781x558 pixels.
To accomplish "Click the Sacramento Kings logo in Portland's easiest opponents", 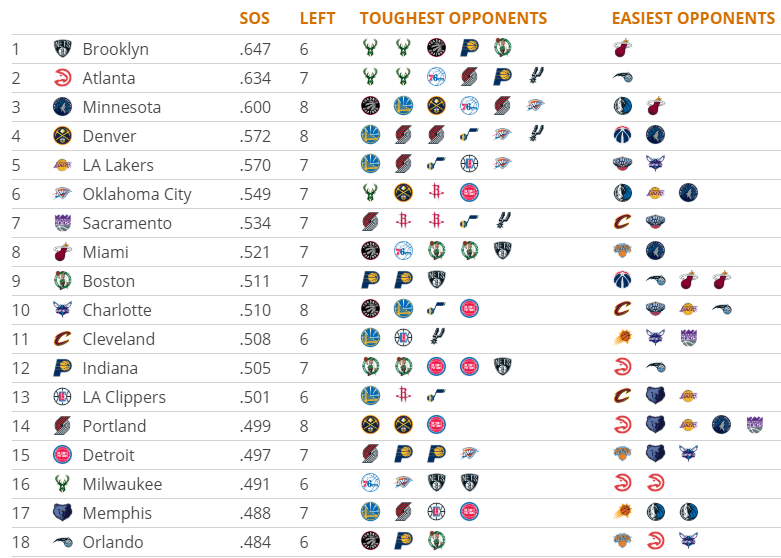I will click(755, 424).
